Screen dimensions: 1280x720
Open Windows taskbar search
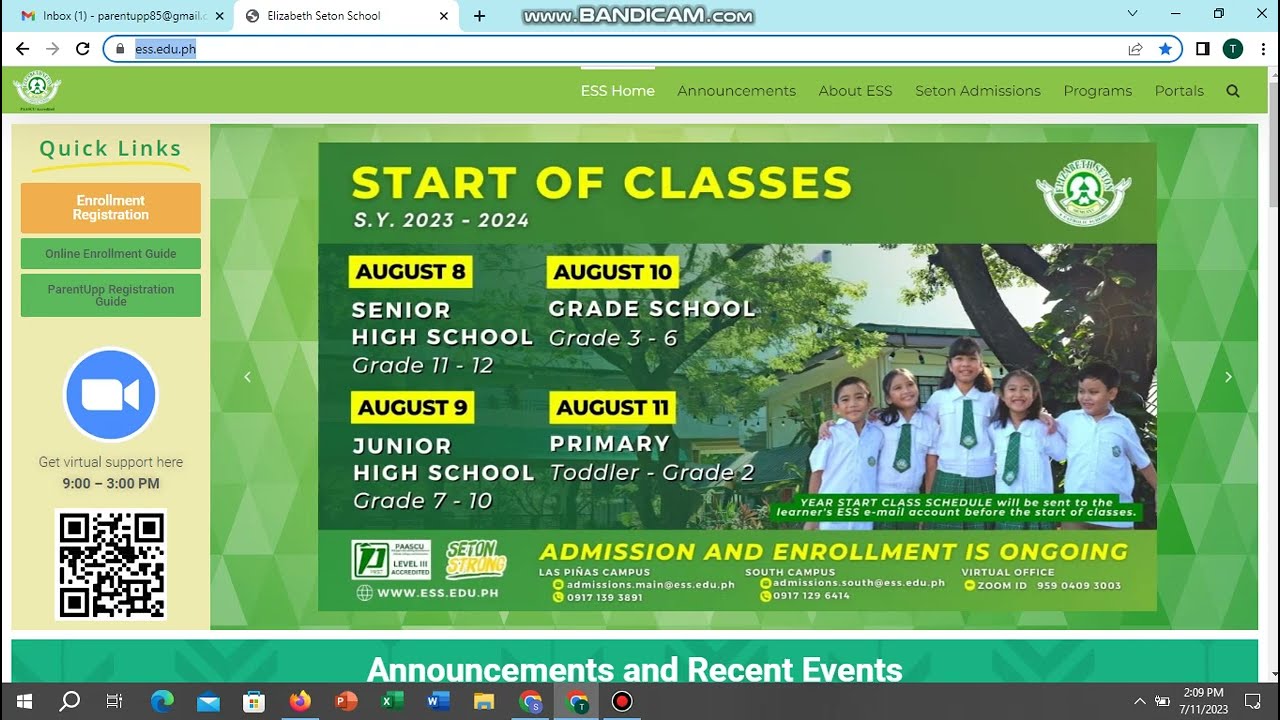[70, 701]
